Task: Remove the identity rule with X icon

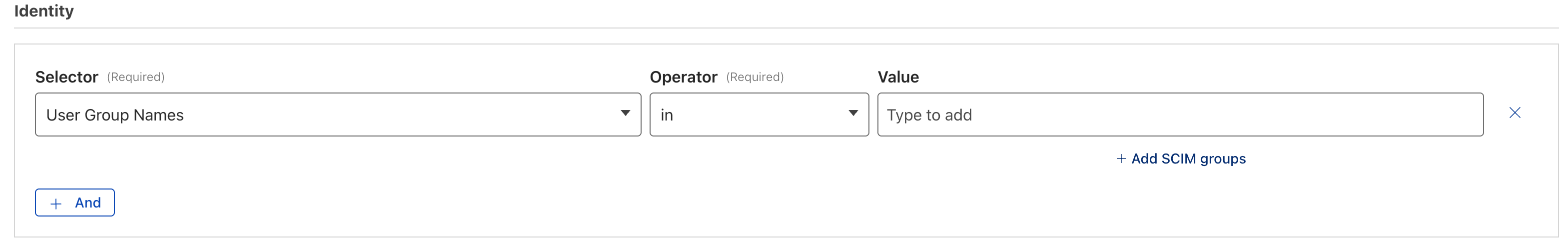Action: (x=1515, y=113)
